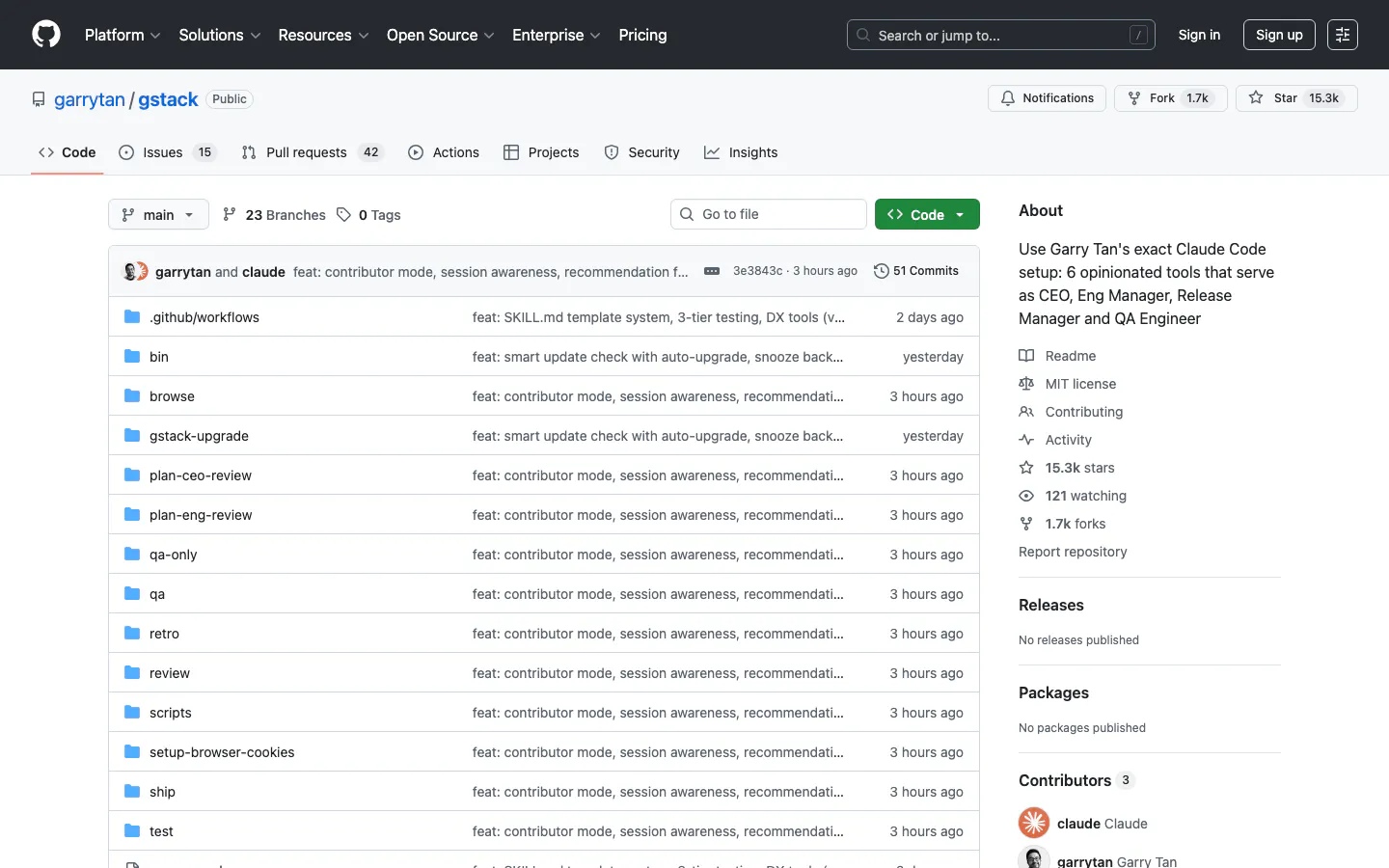Click the tags icon
The height and width of the screenshot is (868, 1389).
pyautogui.click(x=344, y=215)
